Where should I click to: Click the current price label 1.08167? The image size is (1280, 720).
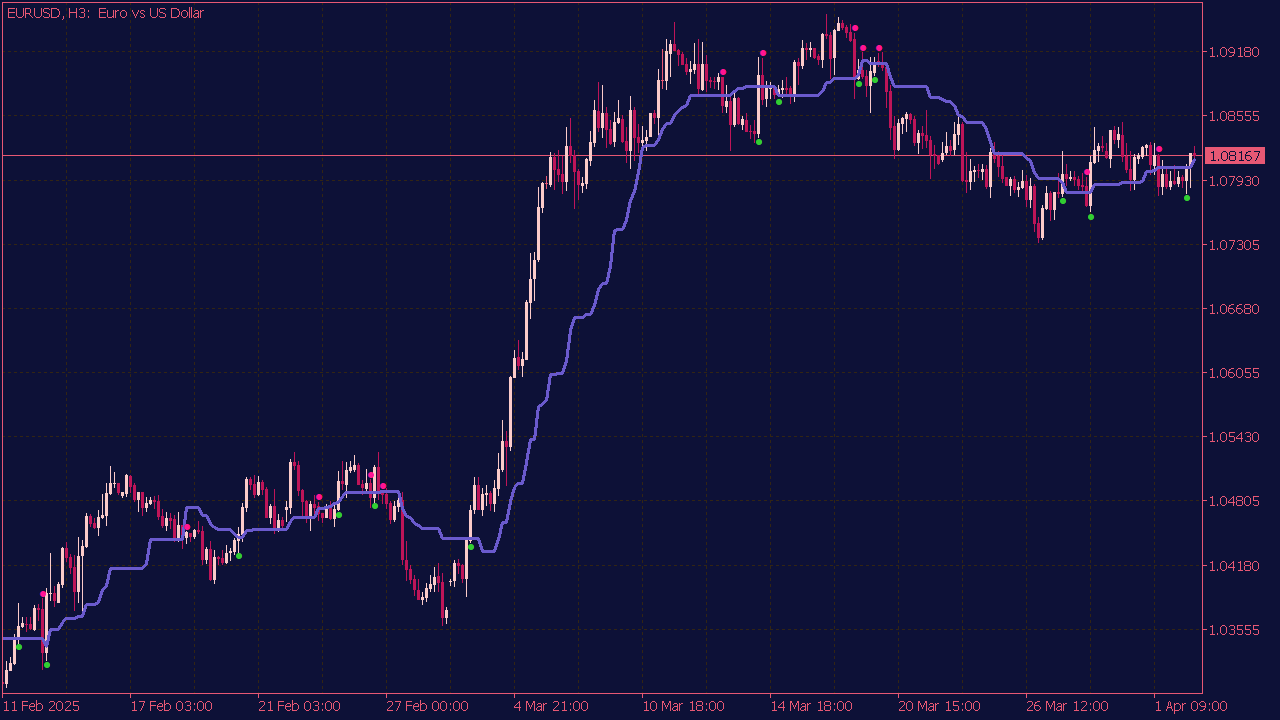1235,156
